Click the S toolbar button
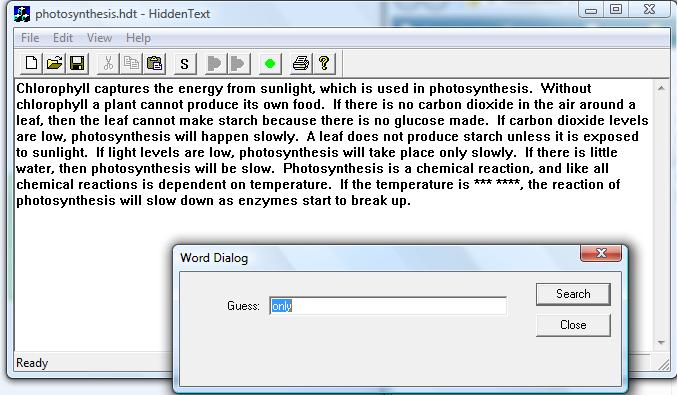Screen dimensions: 678x395 (x=185, y=64)
